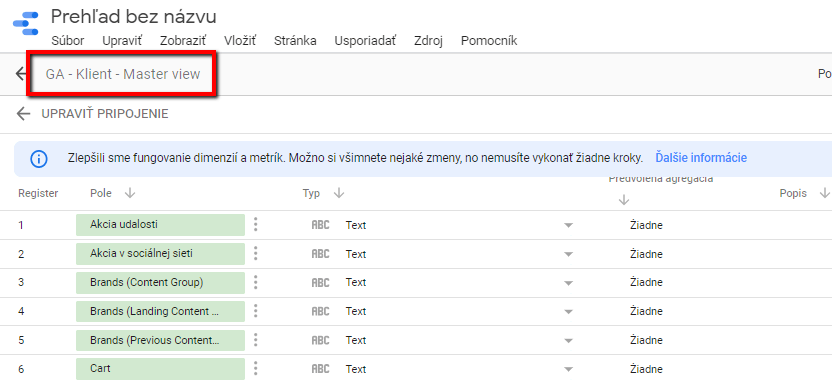Click ABC type icon in Brands (Content Group) row
The width and height of the screenshot is (832, 381).
[x=320, y=283]
